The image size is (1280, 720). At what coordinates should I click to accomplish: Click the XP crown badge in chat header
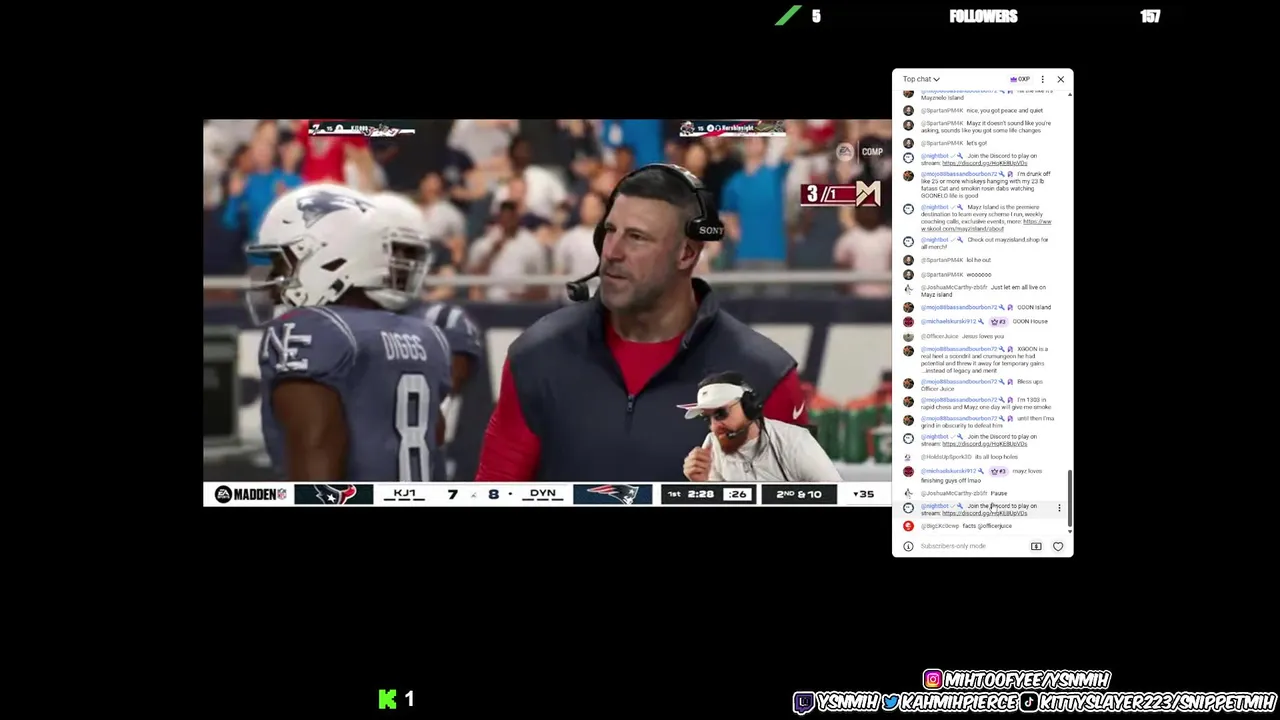pos(1020,79)
